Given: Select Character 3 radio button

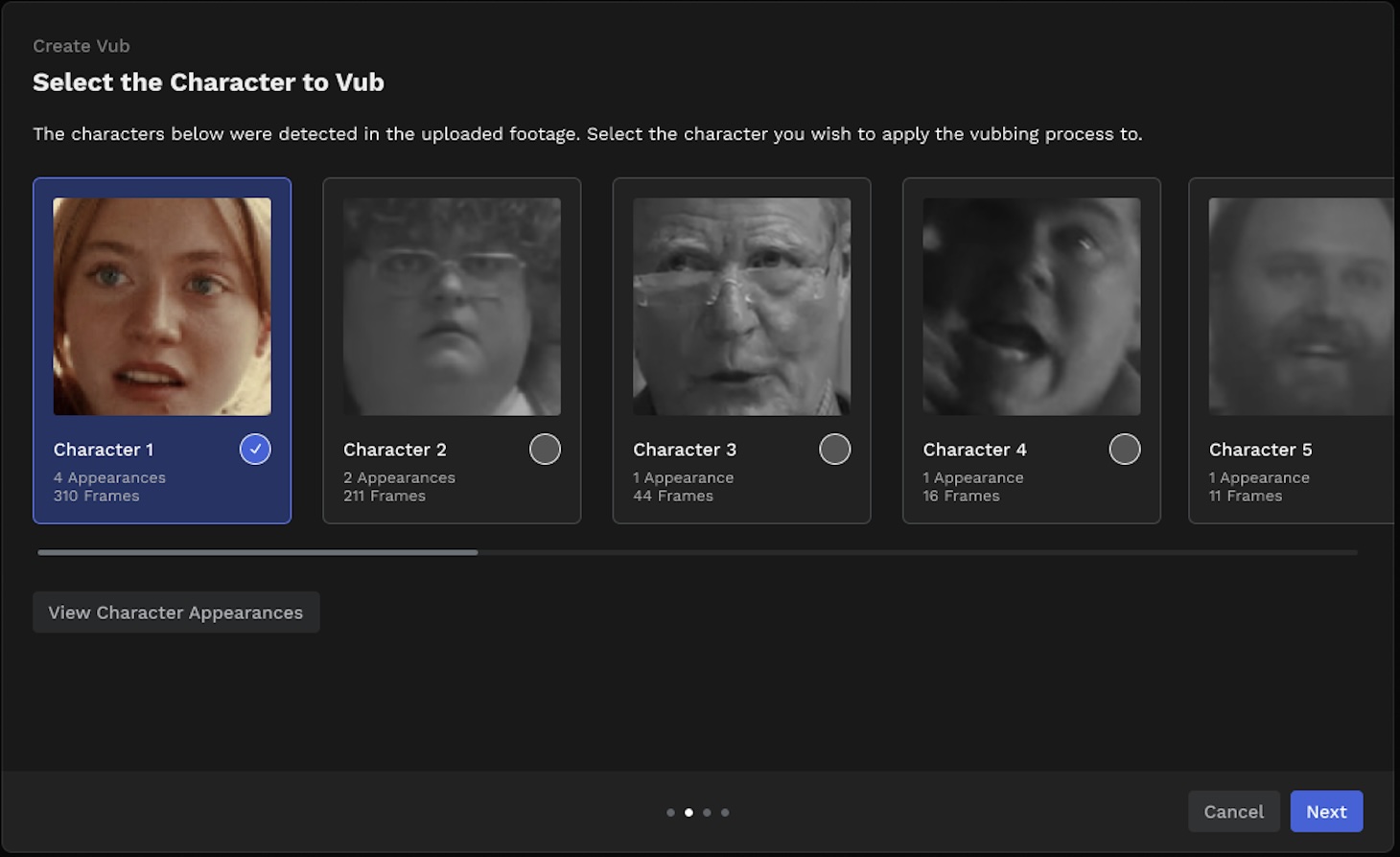Looking at the screenshot, I should 834,449.
